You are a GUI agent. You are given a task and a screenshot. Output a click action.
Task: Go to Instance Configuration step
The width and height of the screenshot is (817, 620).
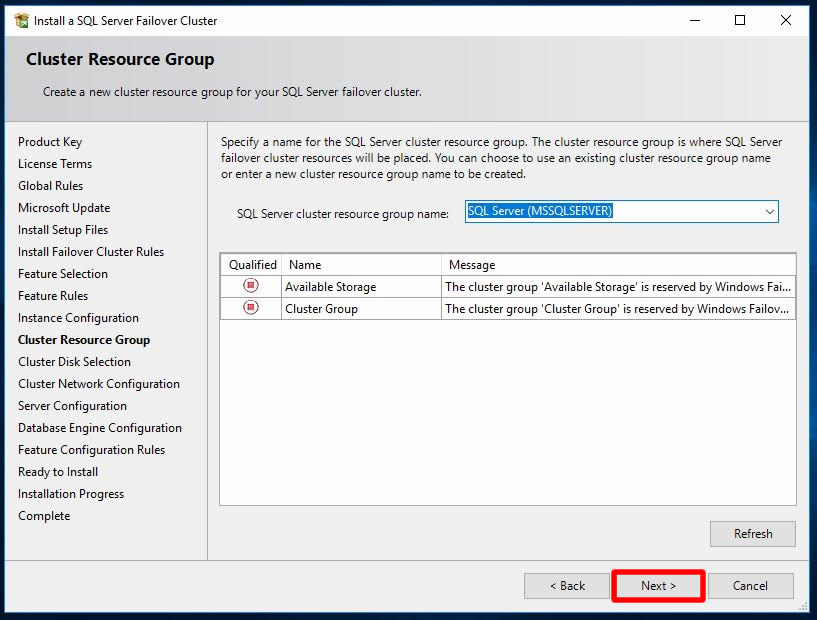coord(78,318)
